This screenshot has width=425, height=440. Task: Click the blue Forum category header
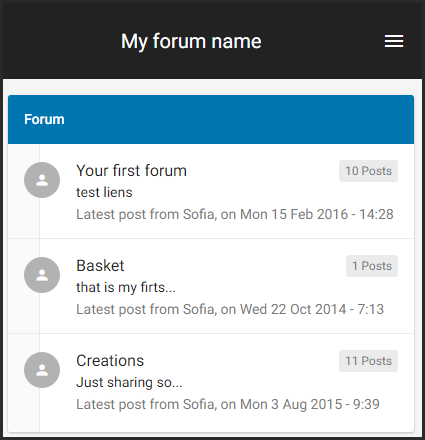(x=211, y=120)
